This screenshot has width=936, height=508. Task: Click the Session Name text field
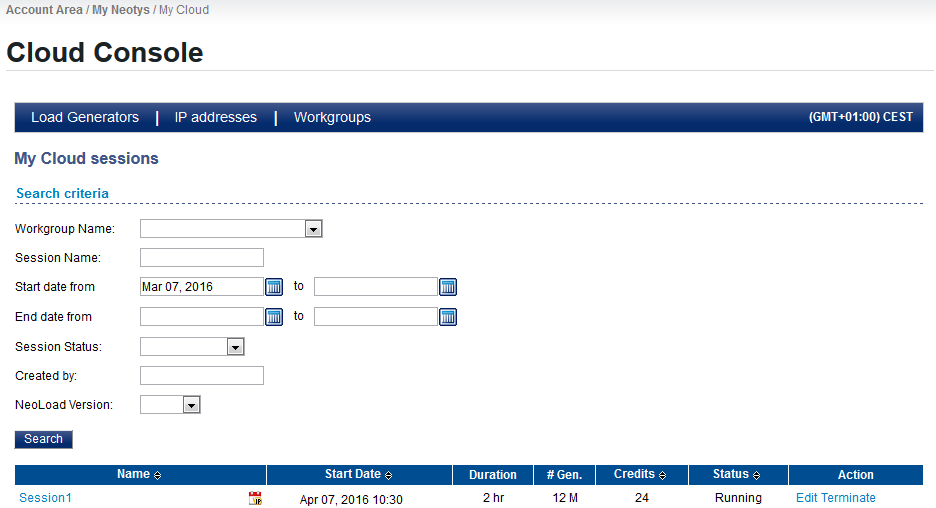click(202, 258)
